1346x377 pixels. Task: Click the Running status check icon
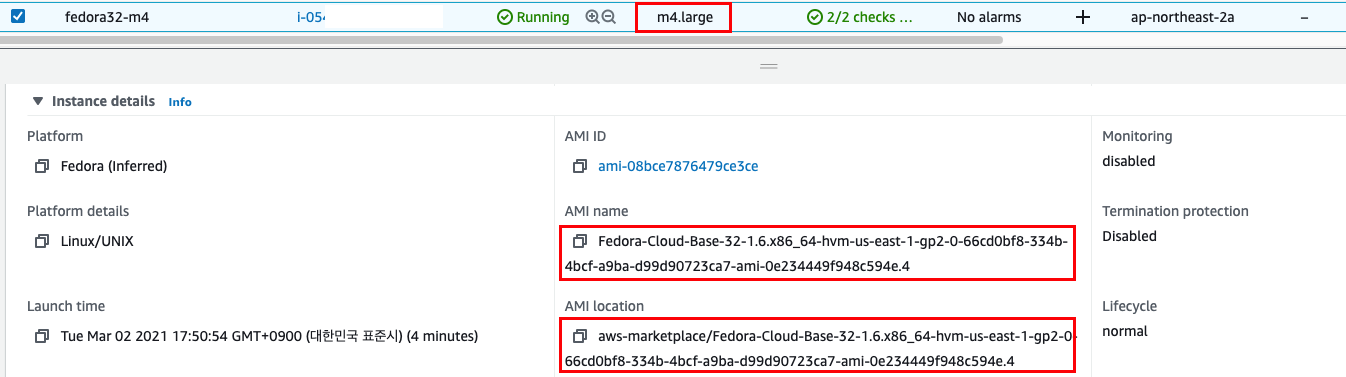point(504,17)
